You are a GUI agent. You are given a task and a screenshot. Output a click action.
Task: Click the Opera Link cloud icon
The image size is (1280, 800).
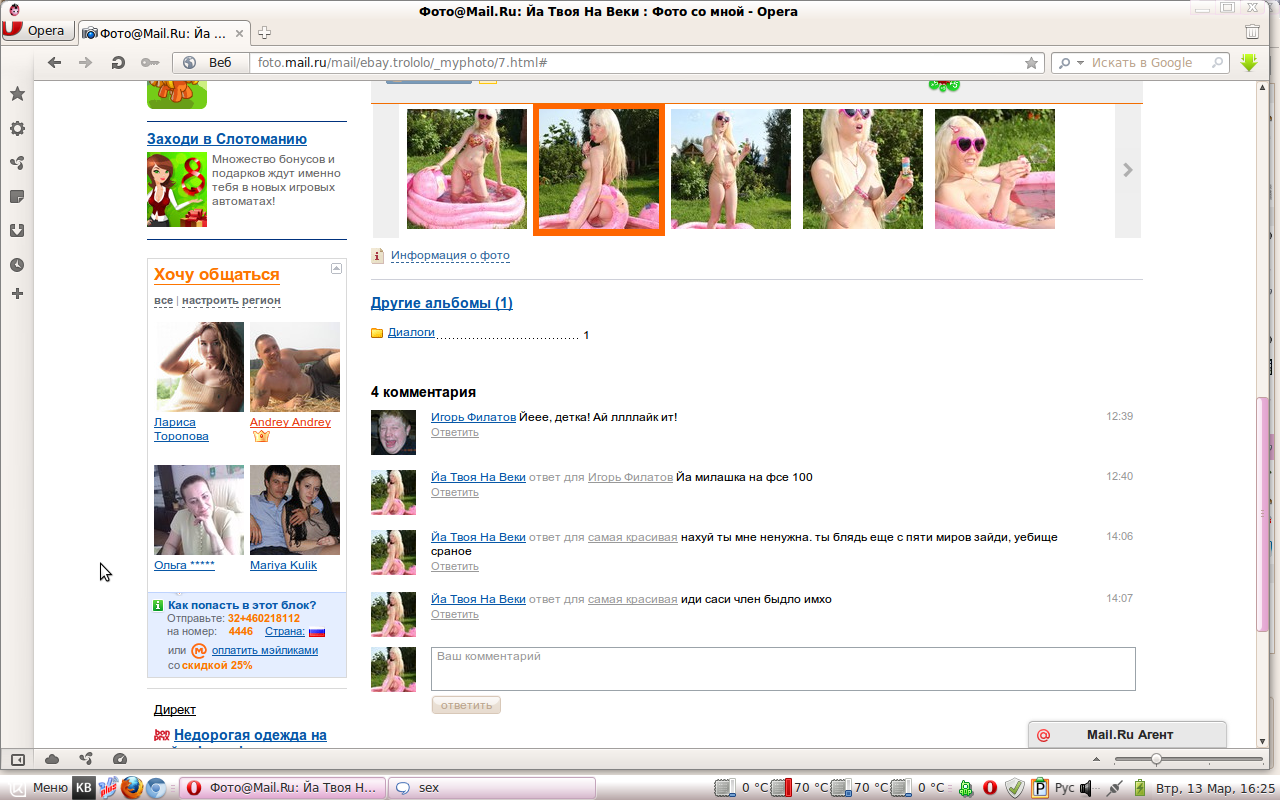point(52,759)
